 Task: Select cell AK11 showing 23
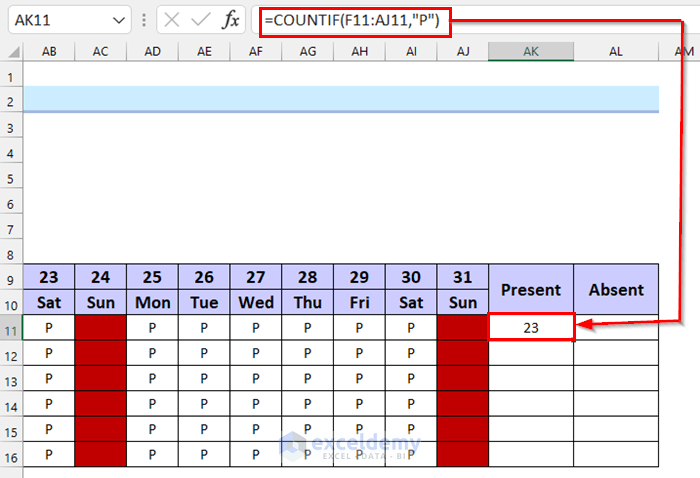[x=531, y=328]
